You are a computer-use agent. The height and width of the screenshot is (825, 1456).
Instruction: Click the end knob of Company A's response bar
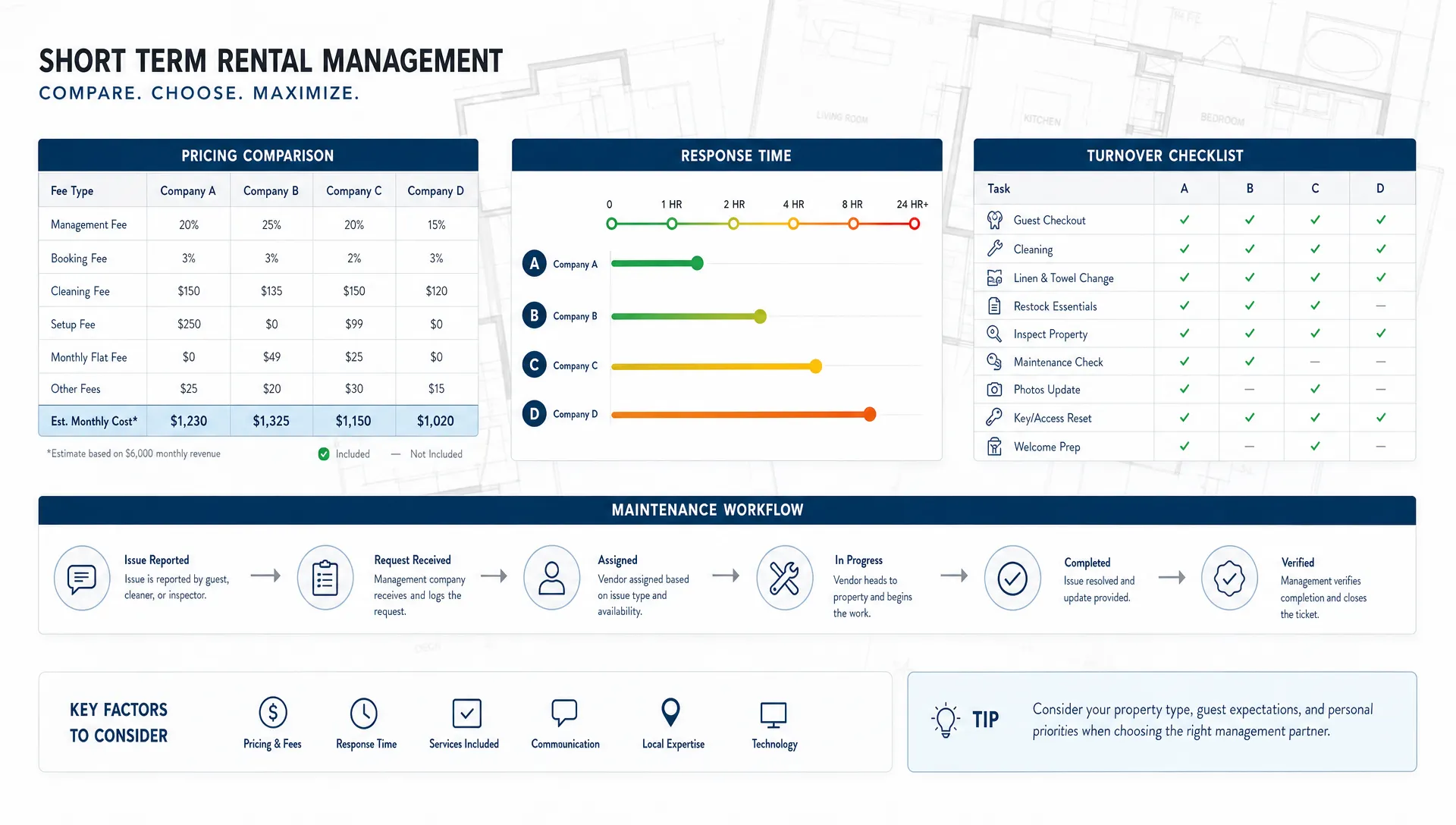pos(697,264)
